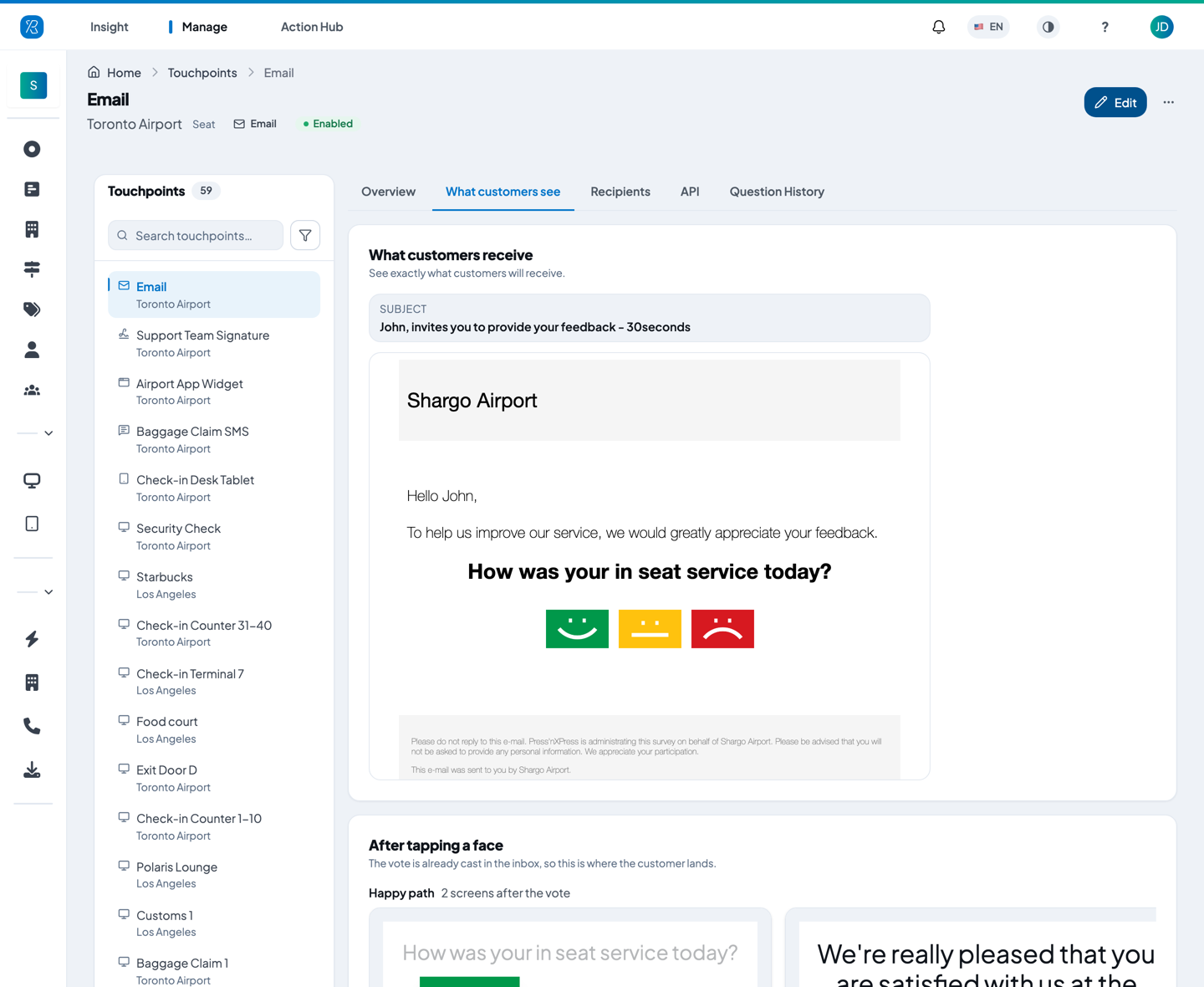The image size is (1204, 987).
Task: Select the Check-in Counter 31–40 touchpoint
Action: 214,633
